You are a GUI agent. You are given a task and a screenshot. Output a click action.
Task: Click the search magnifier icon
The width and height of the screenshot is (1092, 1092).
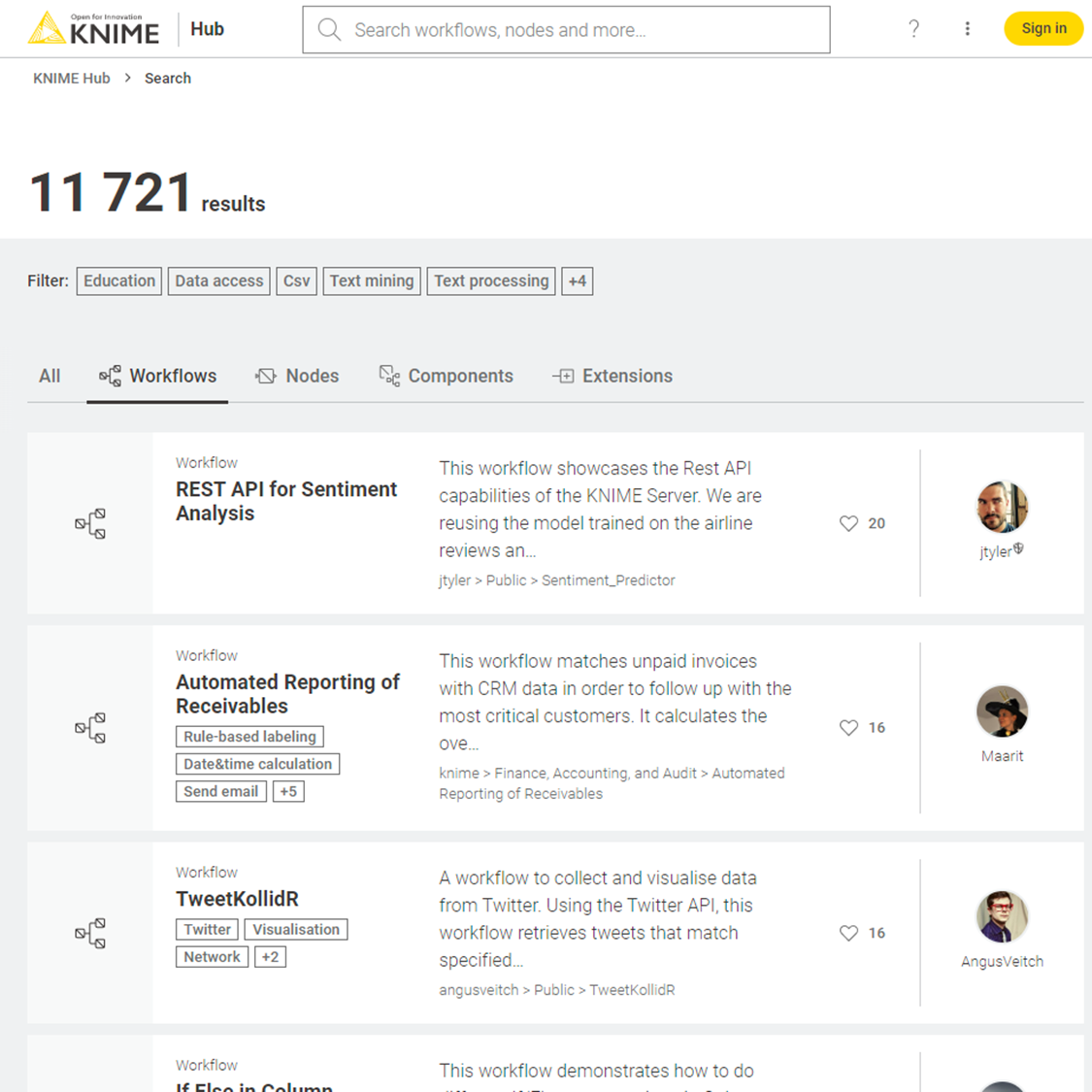329,29
